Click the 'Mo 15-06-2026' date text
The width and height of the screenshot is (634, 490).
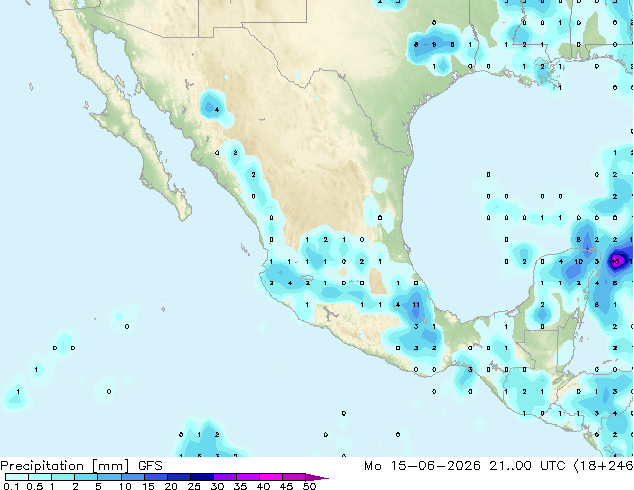pyautogui.click(x=423, y=466)
